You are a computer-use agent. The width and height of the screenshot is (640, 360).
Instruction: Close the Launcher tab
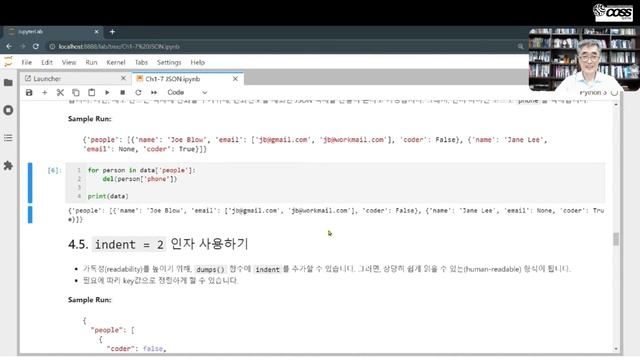[123, 78]
